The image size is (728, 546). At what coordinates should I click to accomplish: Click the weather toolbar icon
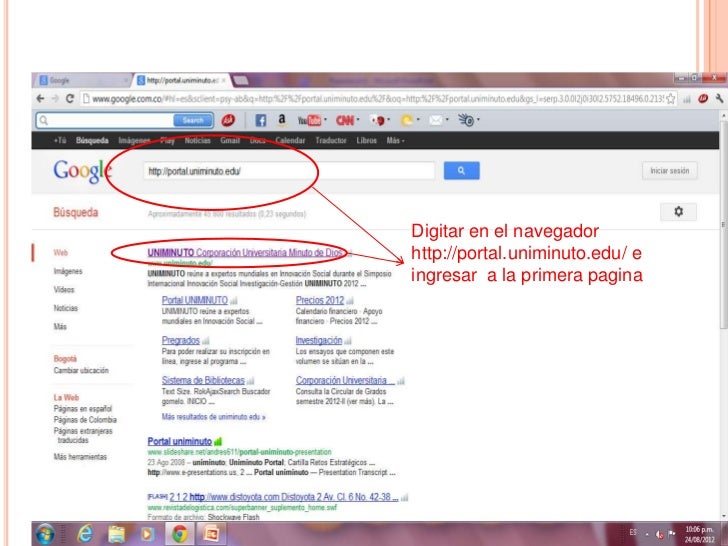click(407, 121)
